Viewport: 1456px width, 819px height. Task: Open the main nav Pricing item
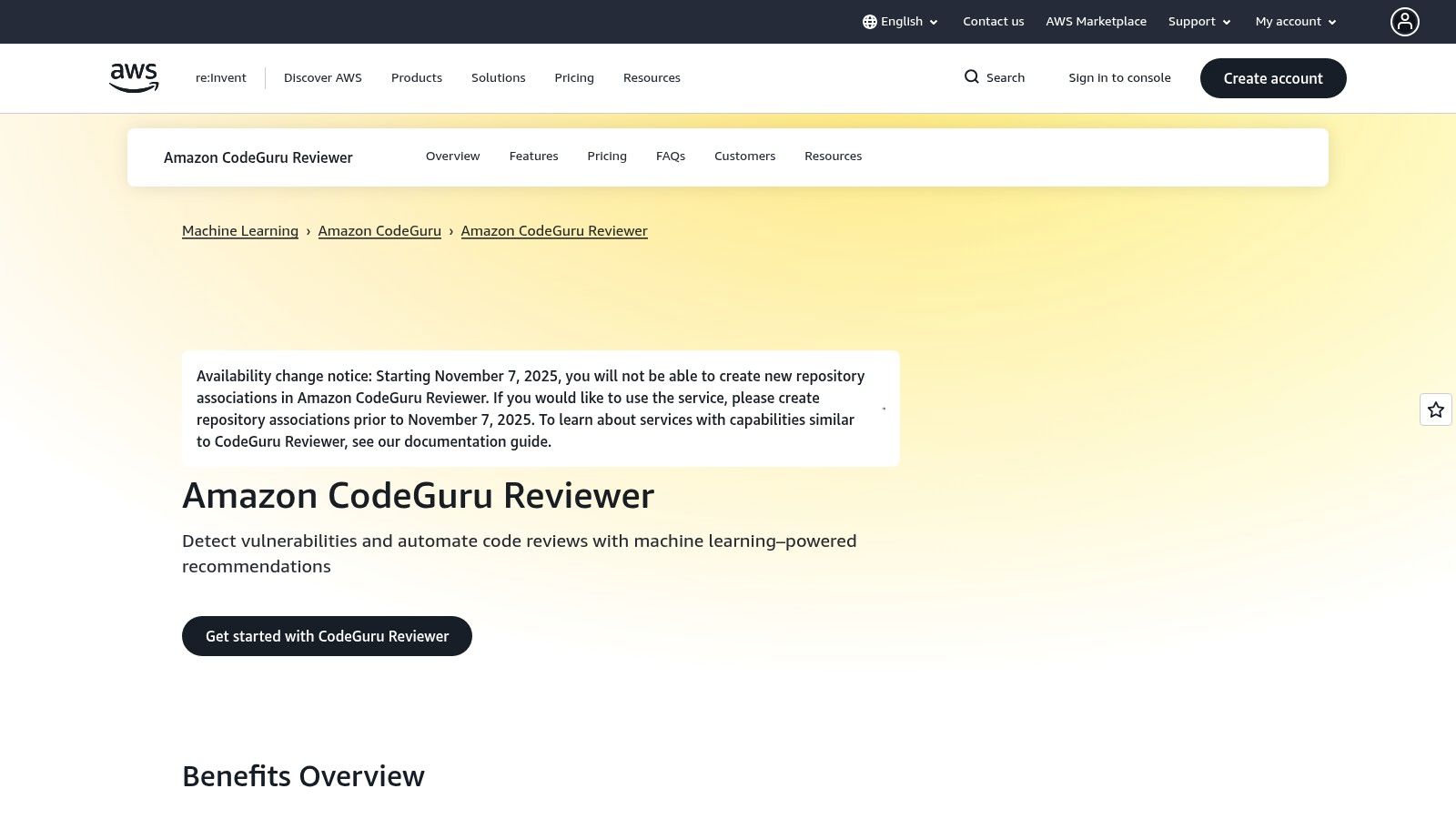click(x=574, y=78)
